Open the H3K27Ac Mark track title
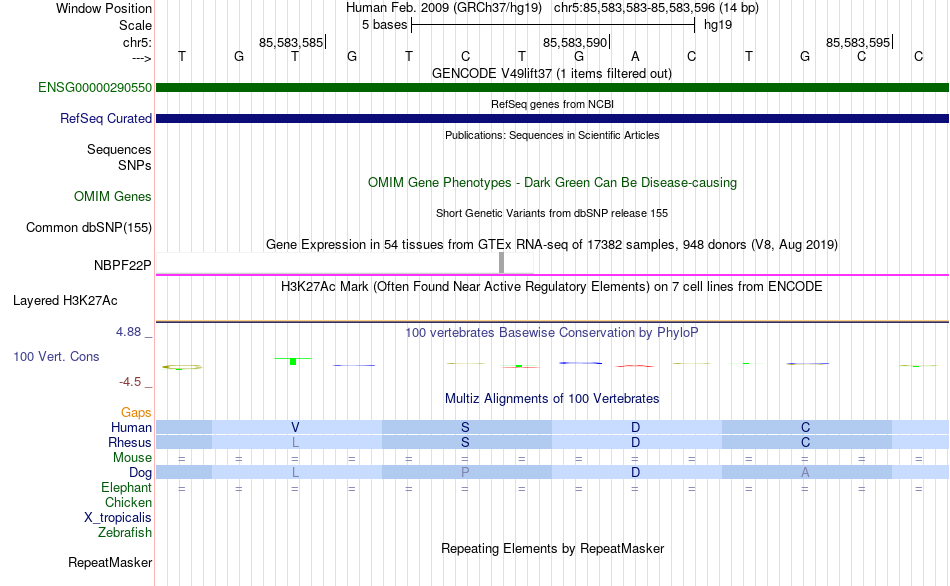950x586 pixels. coord(552,286)
